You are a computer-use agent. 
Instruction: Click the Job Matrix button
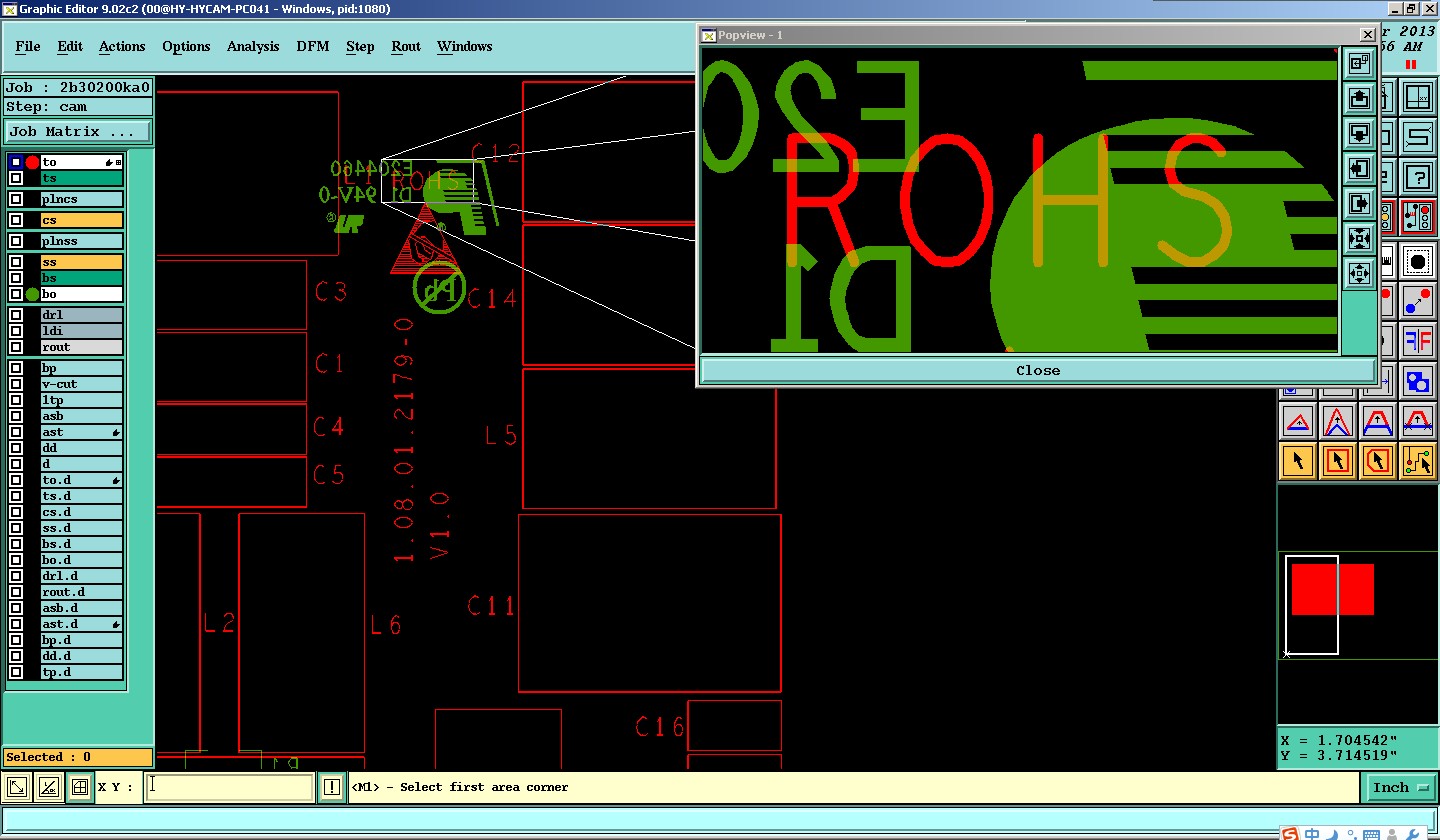[78, 132]
